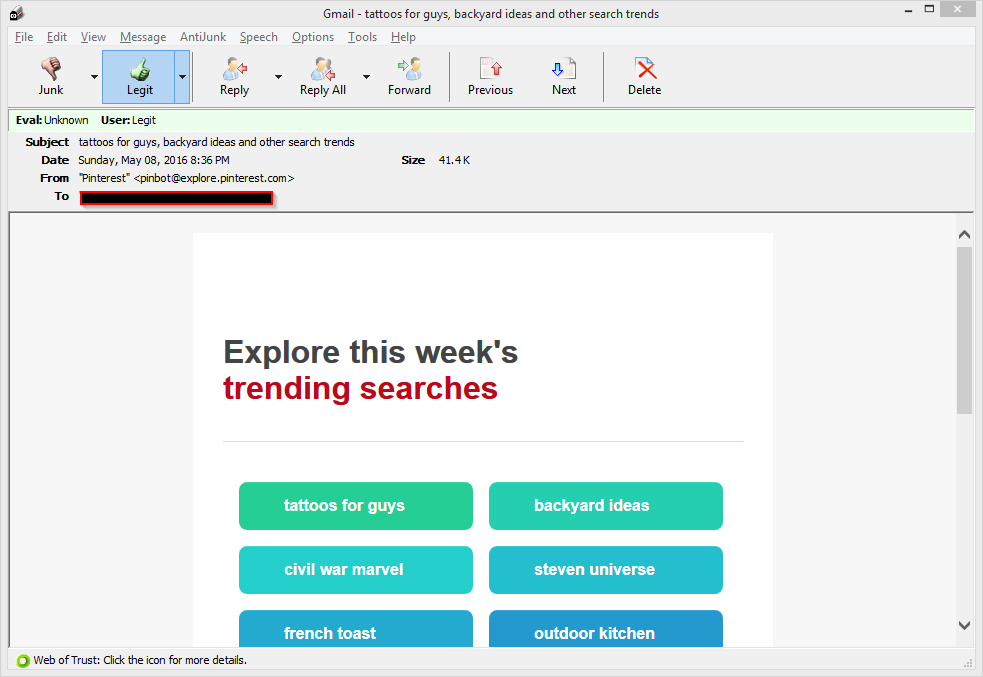Open the Reply dropdown arrow
The height and width of the screenshot is (677, 983).
point(278,77)
